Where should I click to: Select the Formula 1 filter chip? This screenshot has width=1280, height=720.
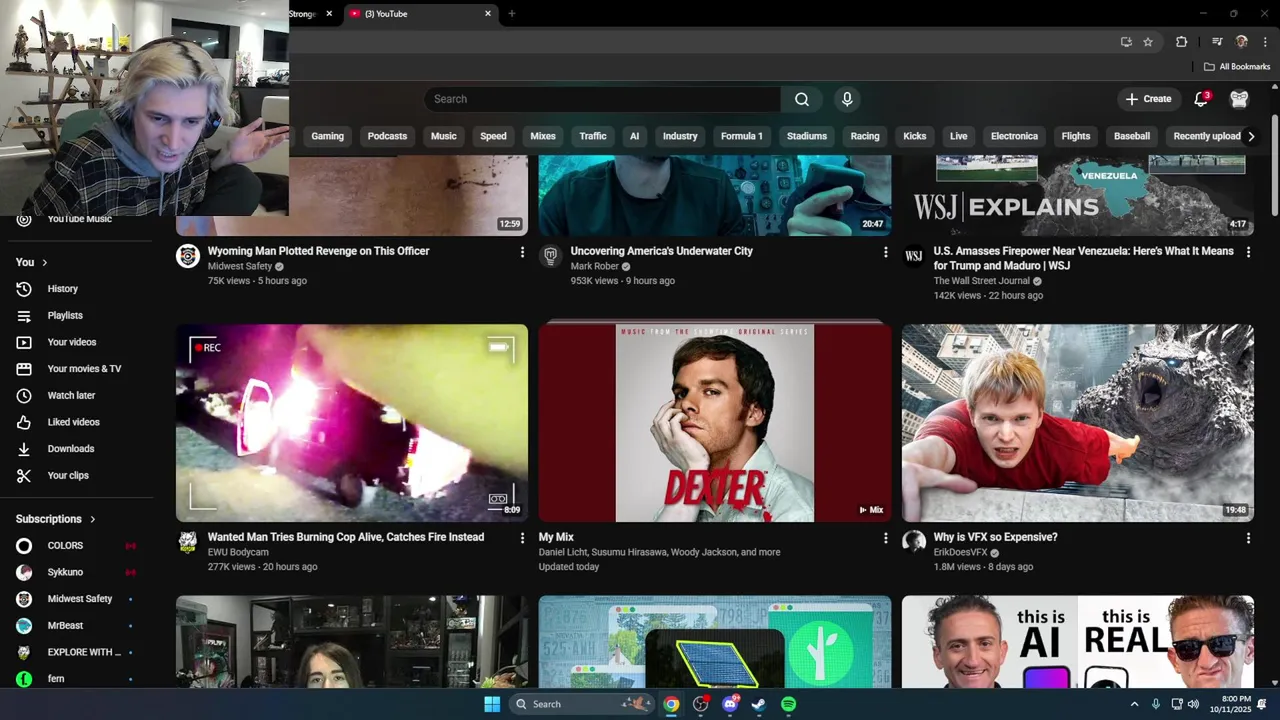pos(742,136)
